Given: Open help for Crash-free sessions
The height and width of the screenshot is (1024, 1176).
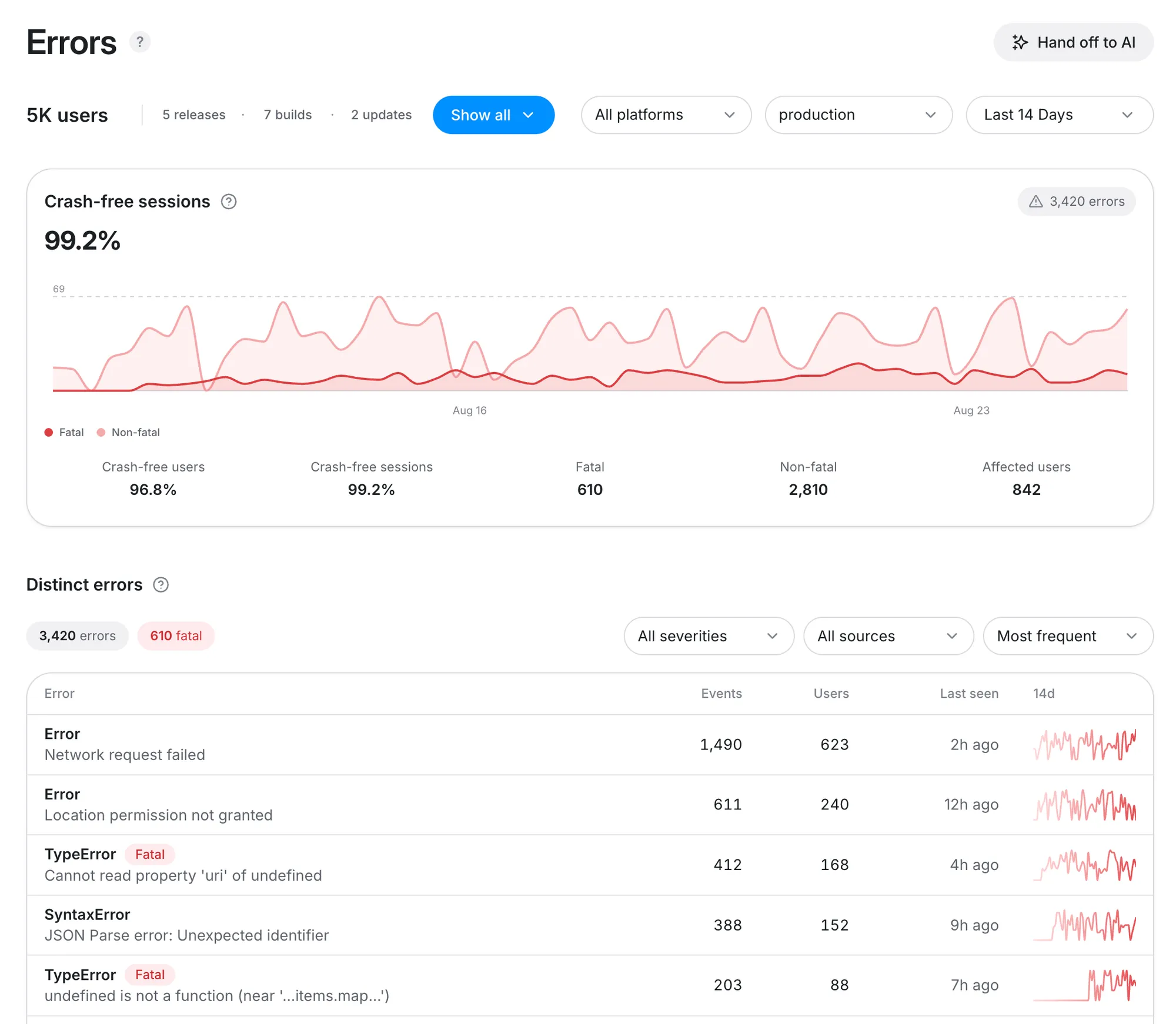Looking at the screenshot, I should [x=229, y=202].
